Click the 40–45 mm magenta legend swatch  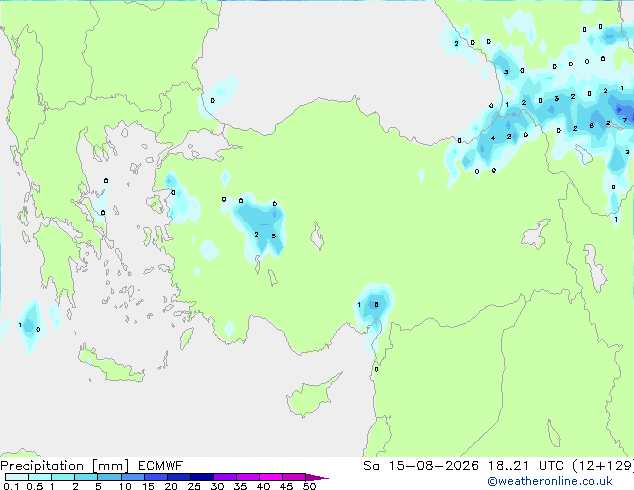(x=271, y=477)
